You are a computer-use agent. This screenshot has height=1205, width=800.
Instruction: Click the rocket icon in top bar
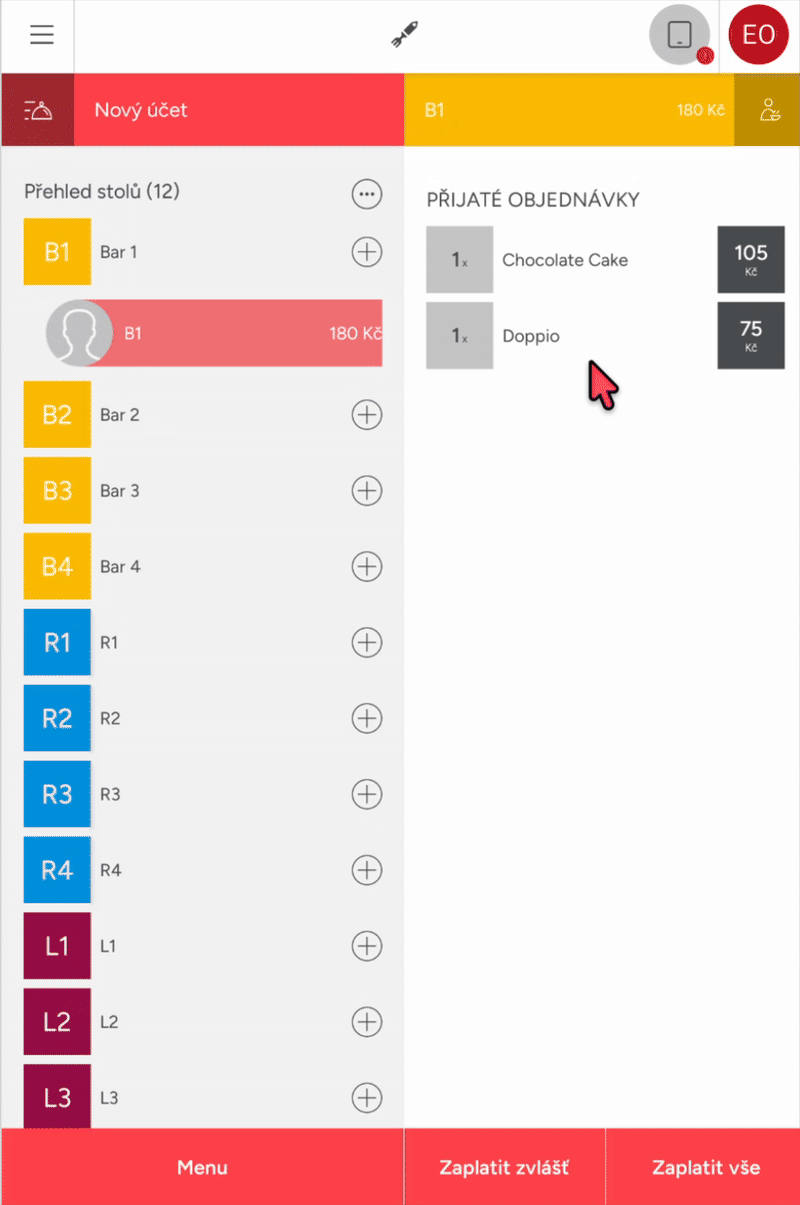click(404, 36)
